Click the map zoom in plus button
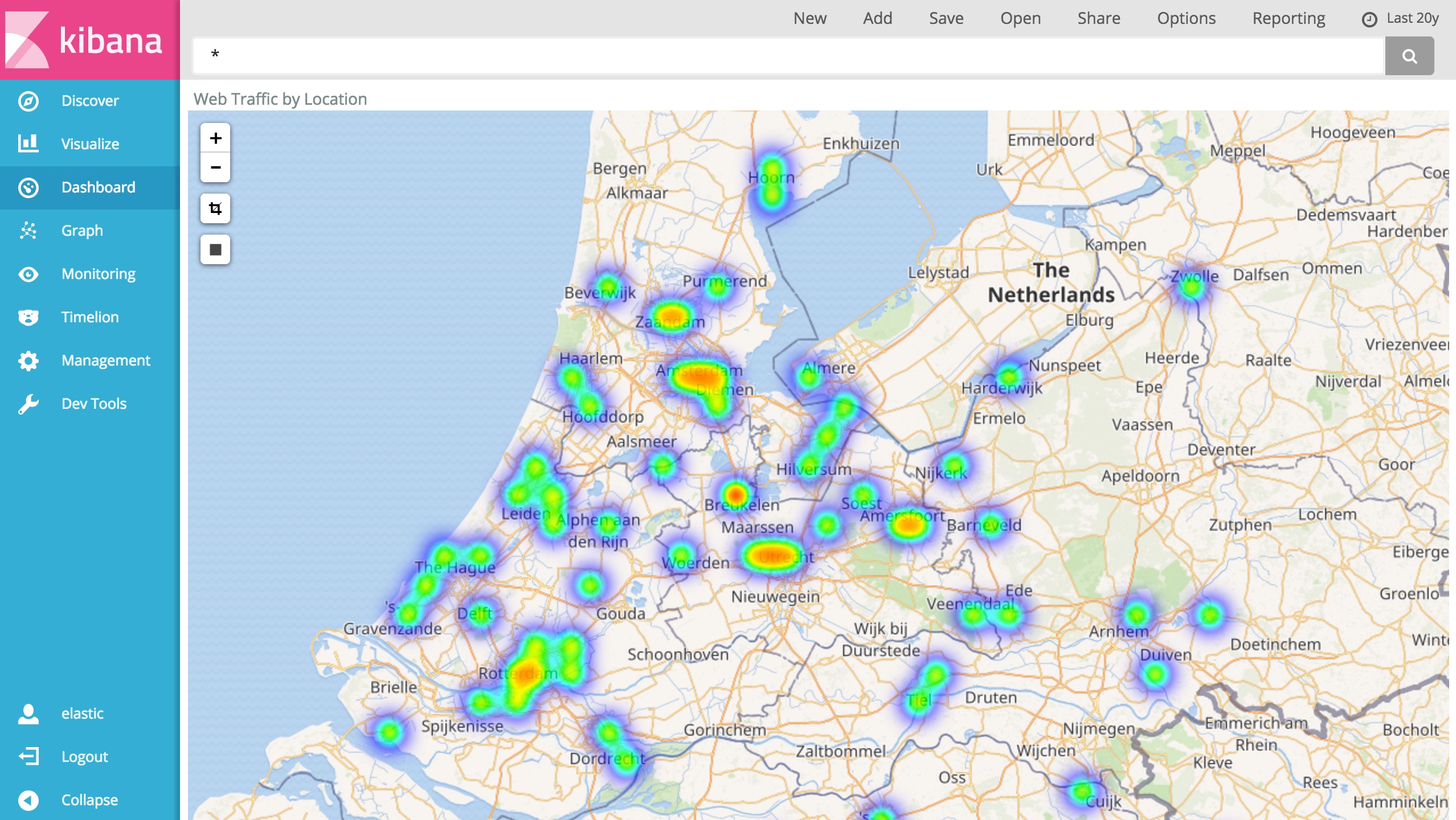Screen dimensions: 1456x820 [x=215, y=138]
